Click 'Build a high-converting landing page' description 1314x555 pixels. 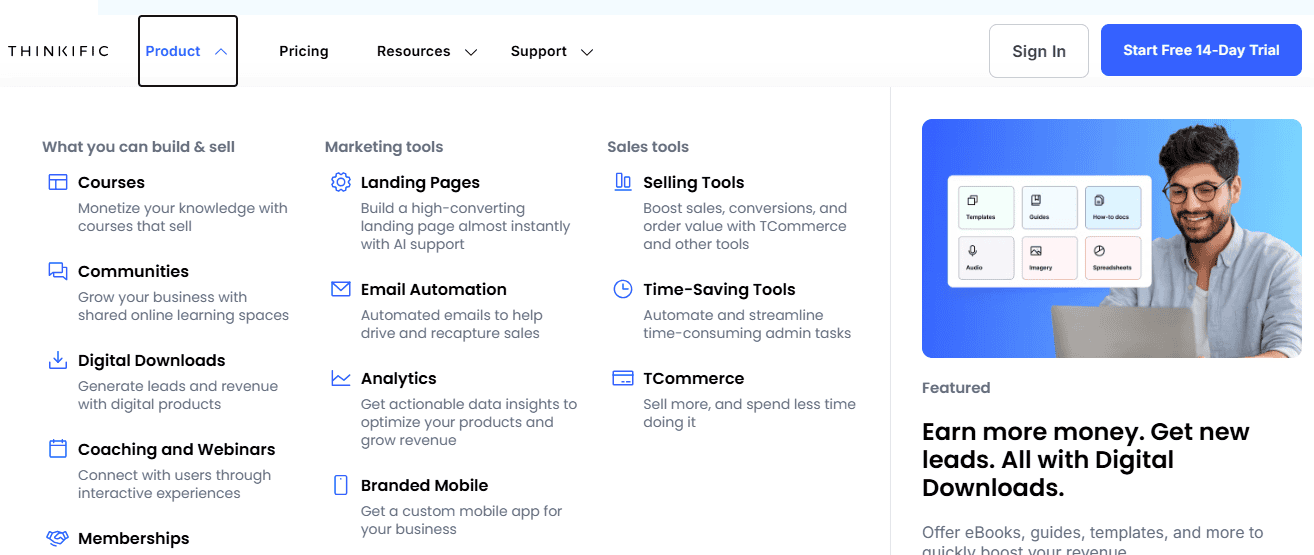point(465,226)
